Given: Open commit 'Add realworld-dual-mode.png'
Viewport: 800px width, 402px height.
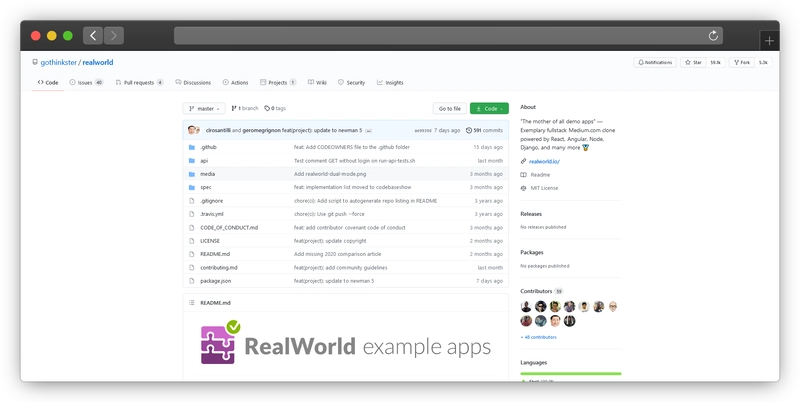Looking at the screenshot, I should pyautogui.click(x=330, y=174).
